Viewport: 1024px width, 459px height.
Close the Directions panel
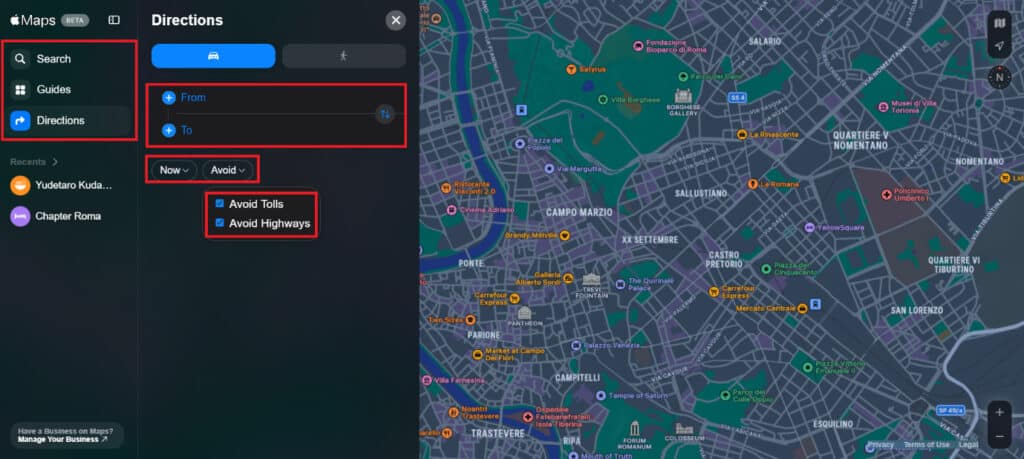[395, 20]
